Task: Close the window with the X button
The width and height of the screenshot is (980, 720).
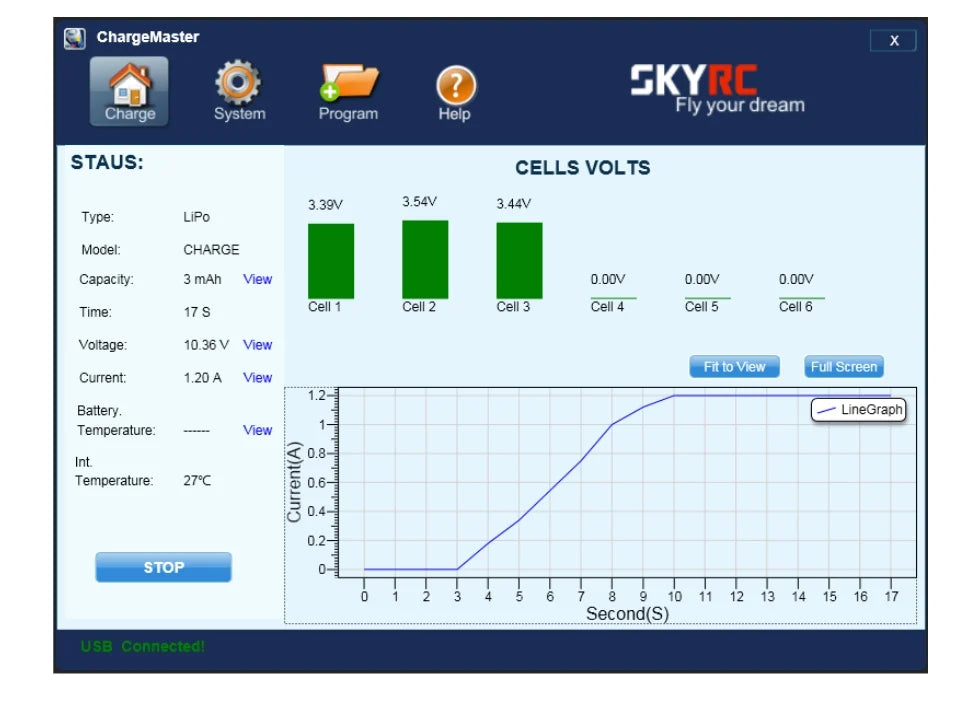Action: [x=893, y=41]
